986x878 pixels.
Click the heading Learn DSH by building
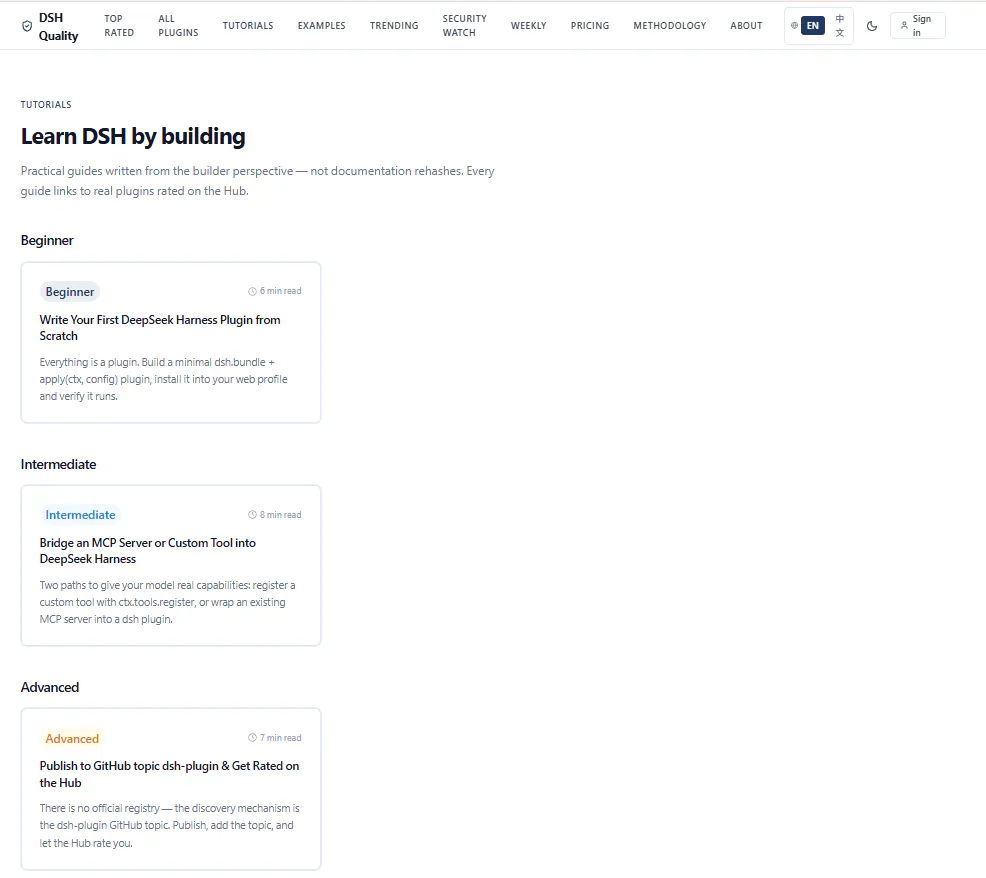point(133,136)
